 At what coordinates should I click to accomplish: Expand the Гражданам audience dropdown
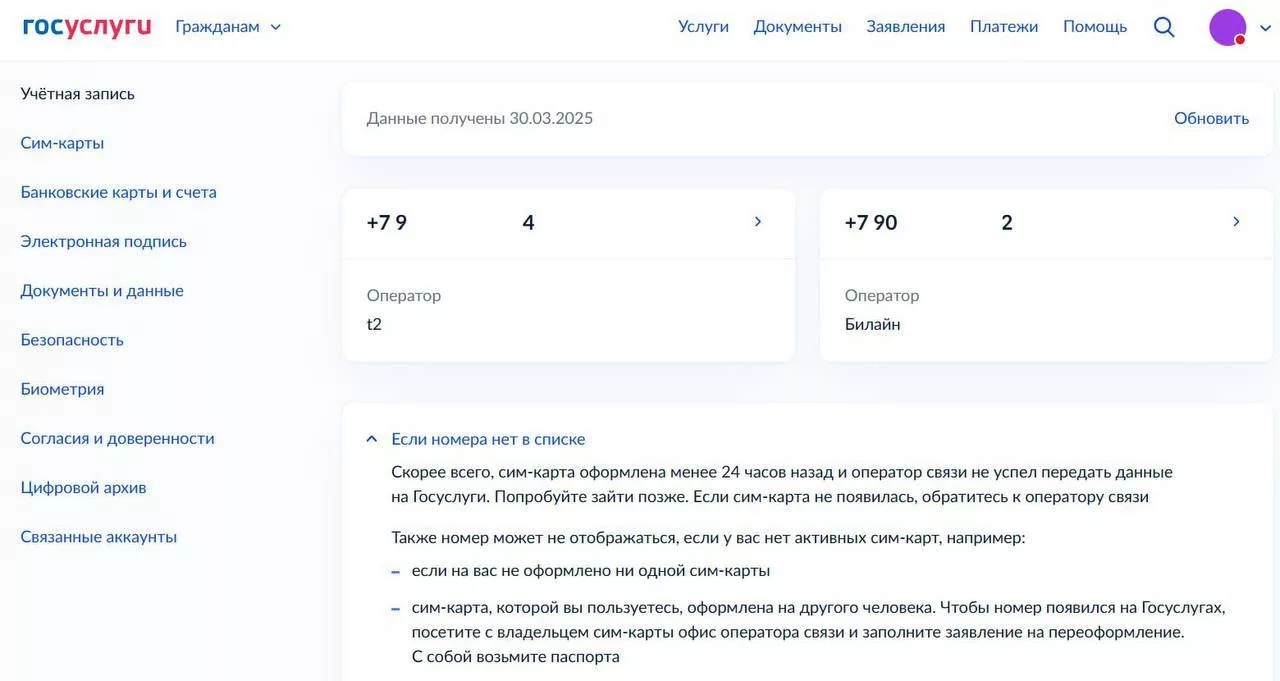228,27
